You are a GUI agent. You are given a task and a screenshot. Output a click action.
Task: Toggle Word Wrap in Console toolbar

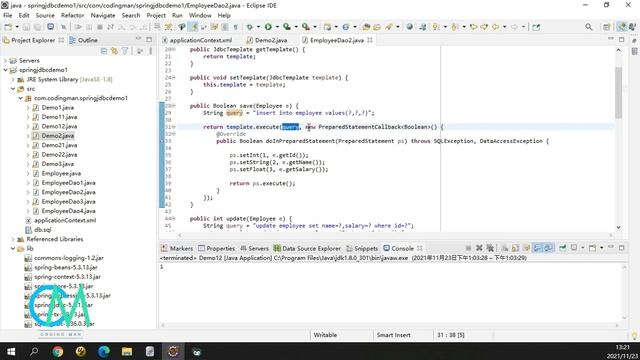pyautogui.click(x=527, y=248)
